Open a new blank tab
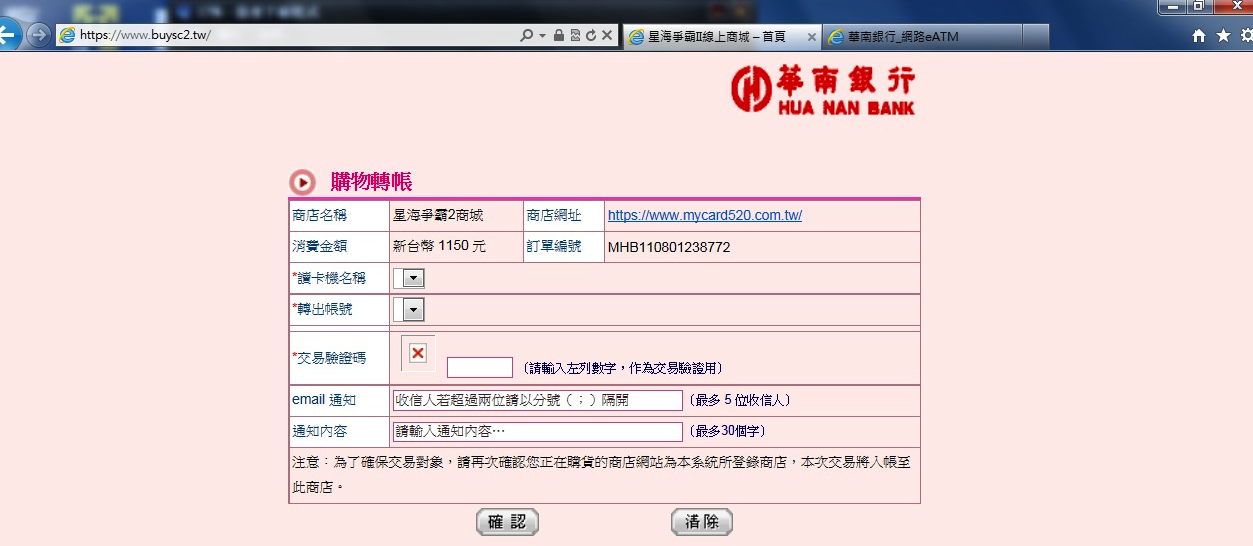Screen dimensions: 1253x546 [1036, 37]
